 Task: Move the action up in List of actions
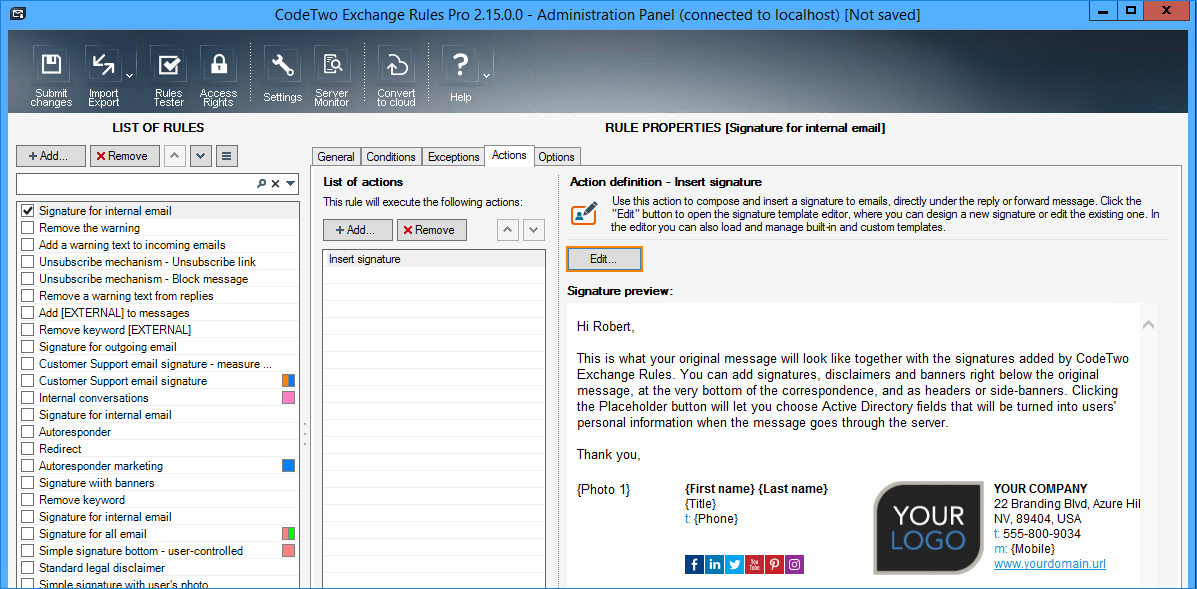(x=507, y=230)
